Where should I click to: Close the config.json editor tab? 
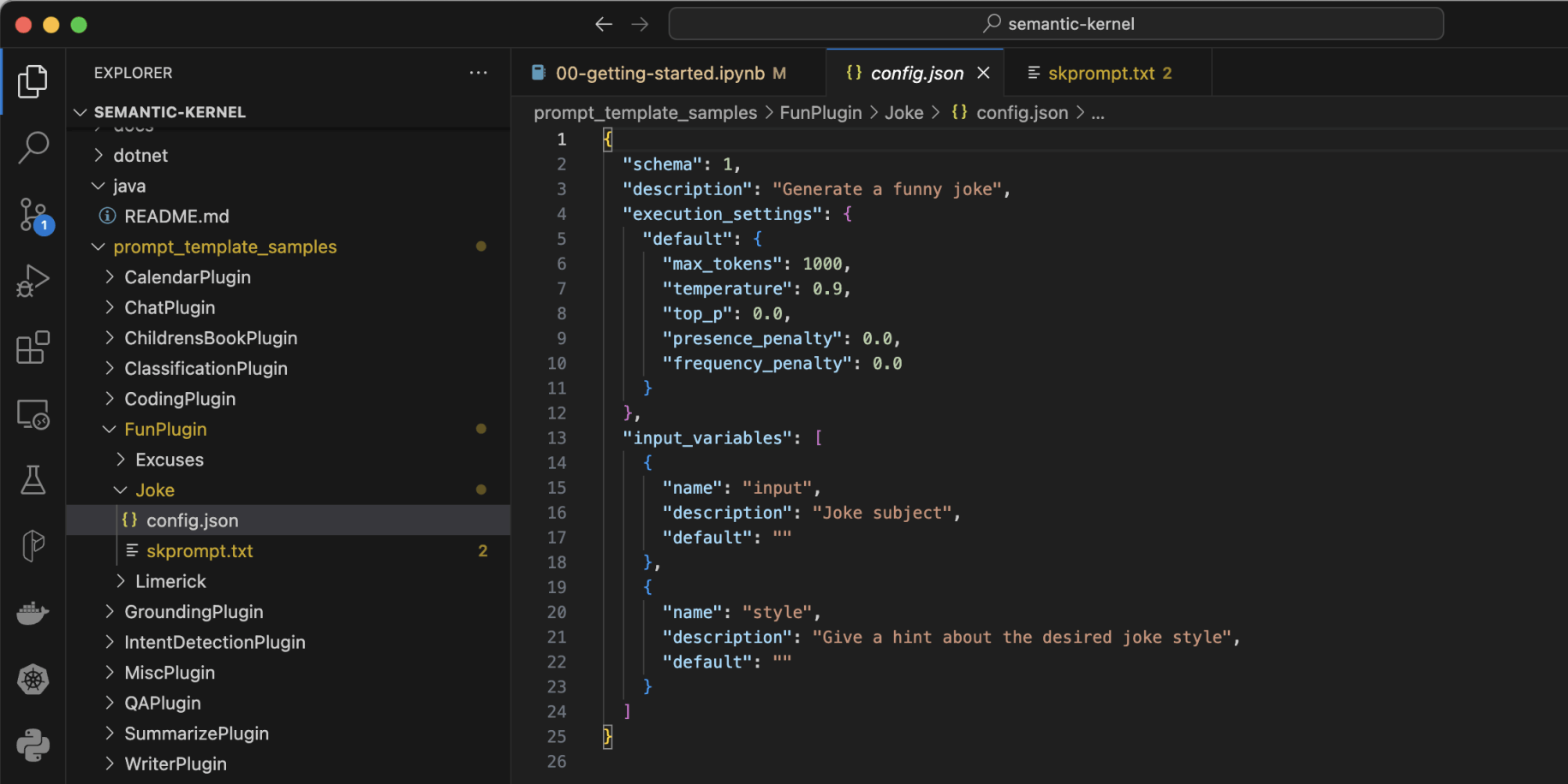coord(984,74)
